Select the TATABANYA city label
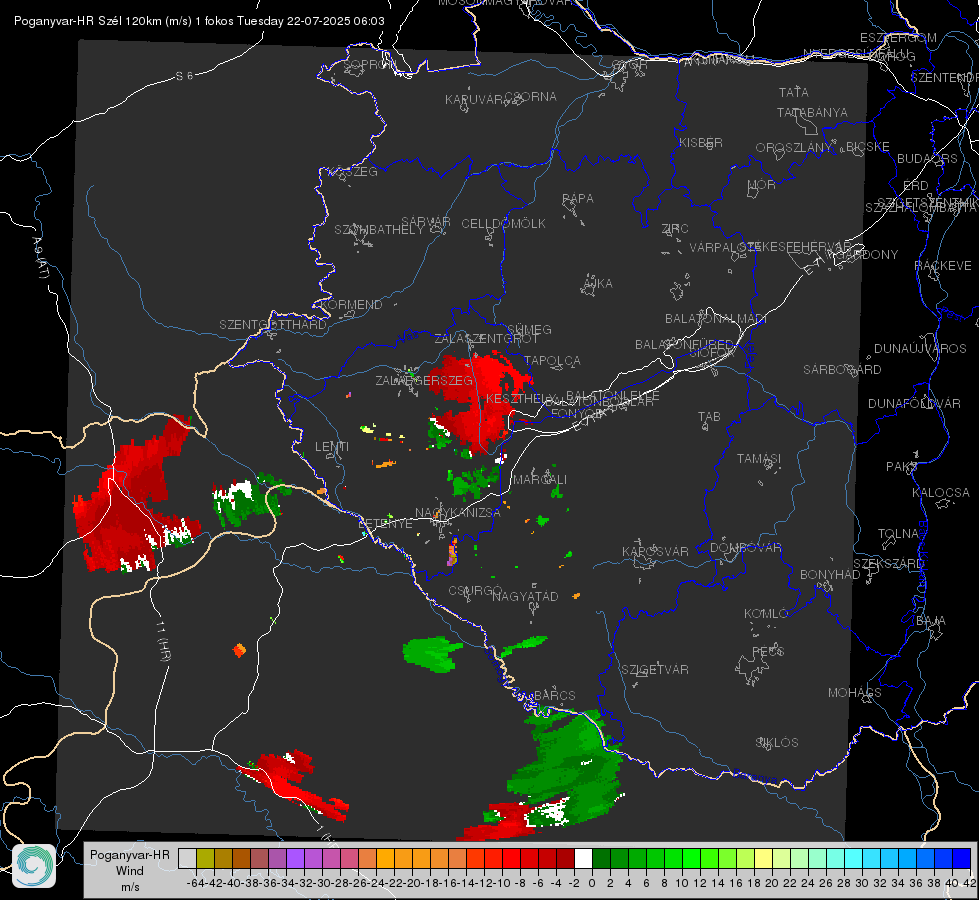Image resolution: width=979 pixels, height=900 pixels. pos(812,113)
